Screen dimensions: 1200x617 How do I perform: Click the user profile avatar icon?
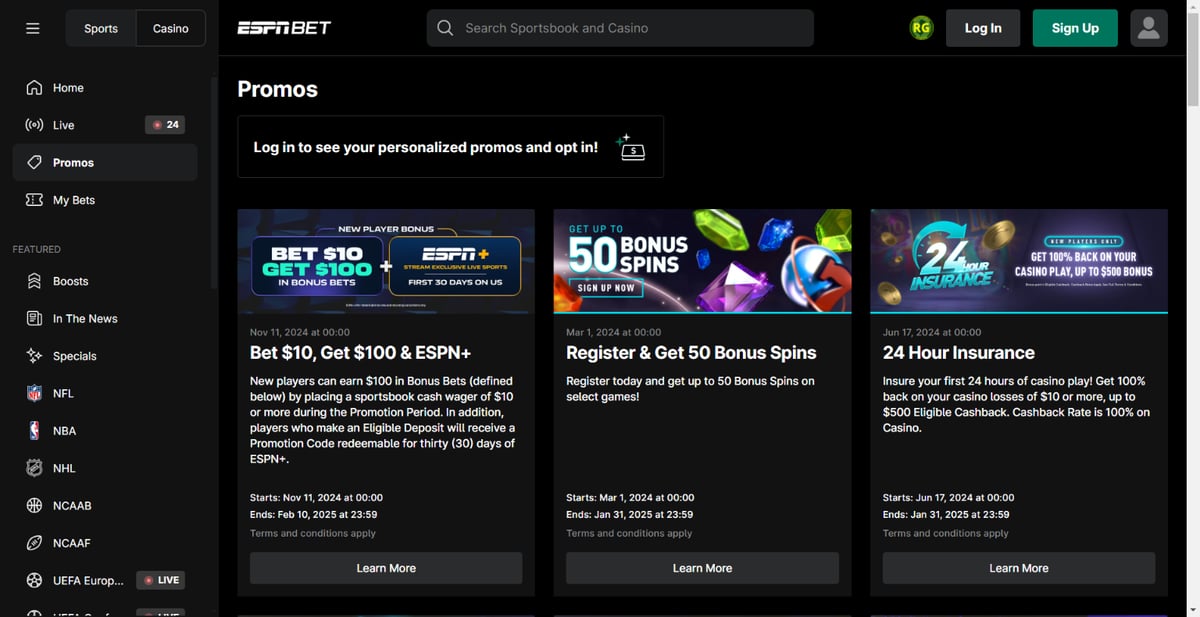(1149, 28)
